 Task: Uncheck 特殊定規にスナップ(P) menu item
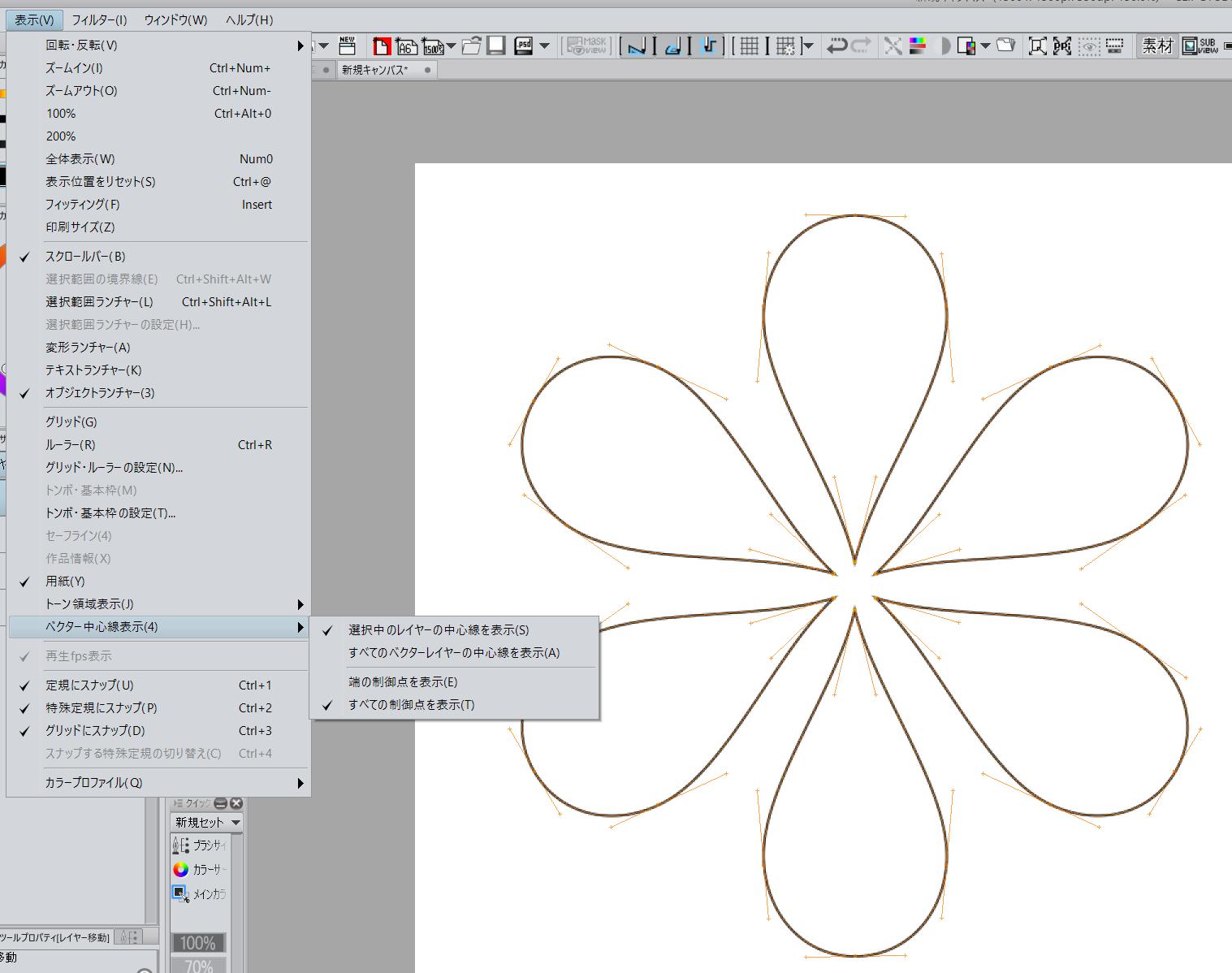click(x=158, y=708)
